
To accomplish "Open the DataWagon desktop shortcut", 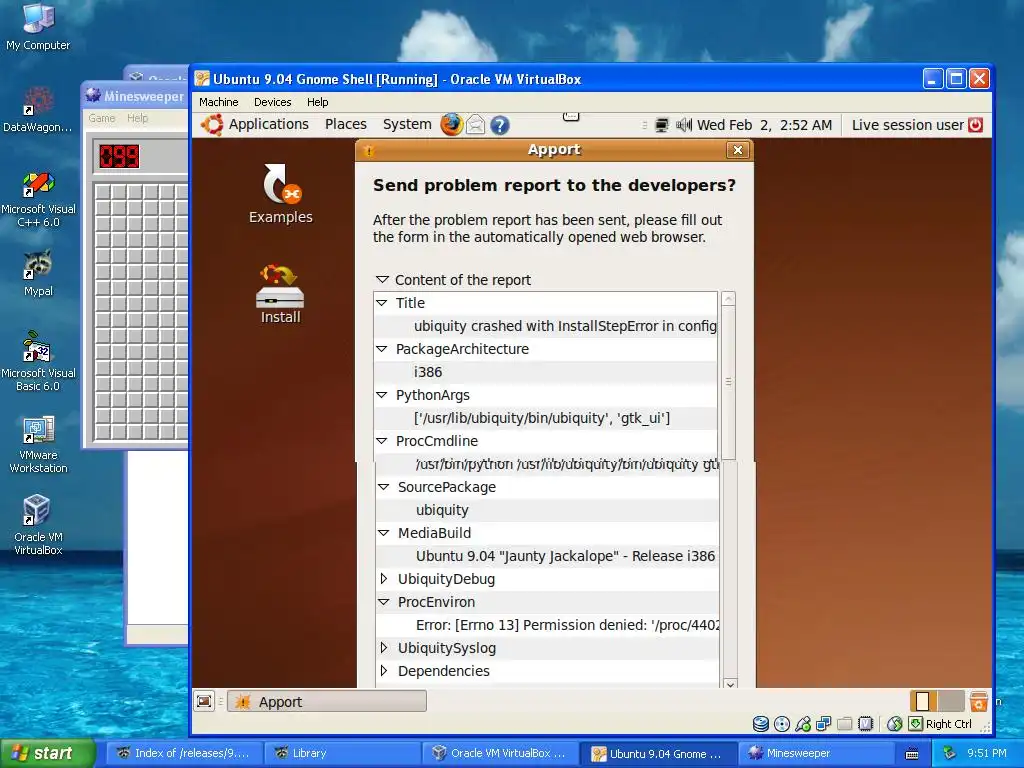I will pyautogui.click(x=38, y=110).
